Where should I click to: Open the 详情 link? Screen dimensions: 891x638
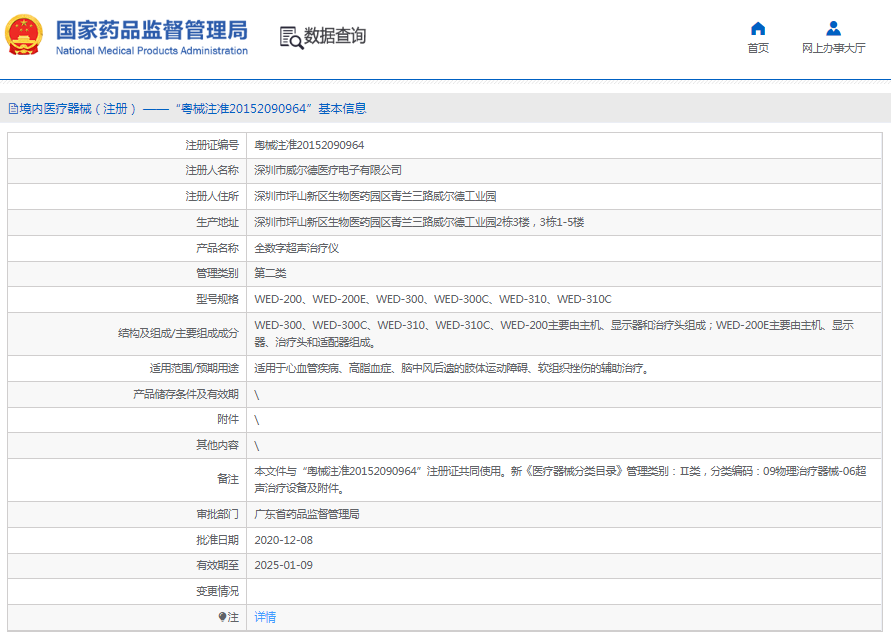[x=265, y=617]
